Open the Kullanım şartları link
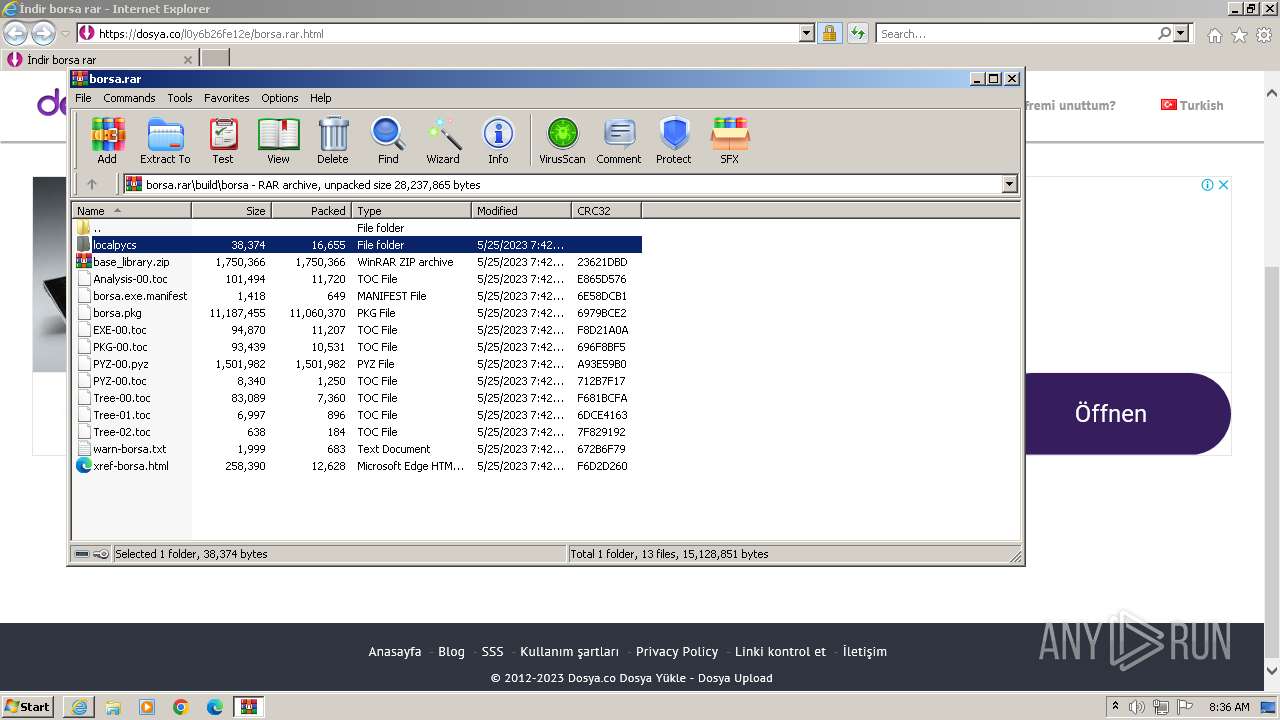 tap(569, 651)
